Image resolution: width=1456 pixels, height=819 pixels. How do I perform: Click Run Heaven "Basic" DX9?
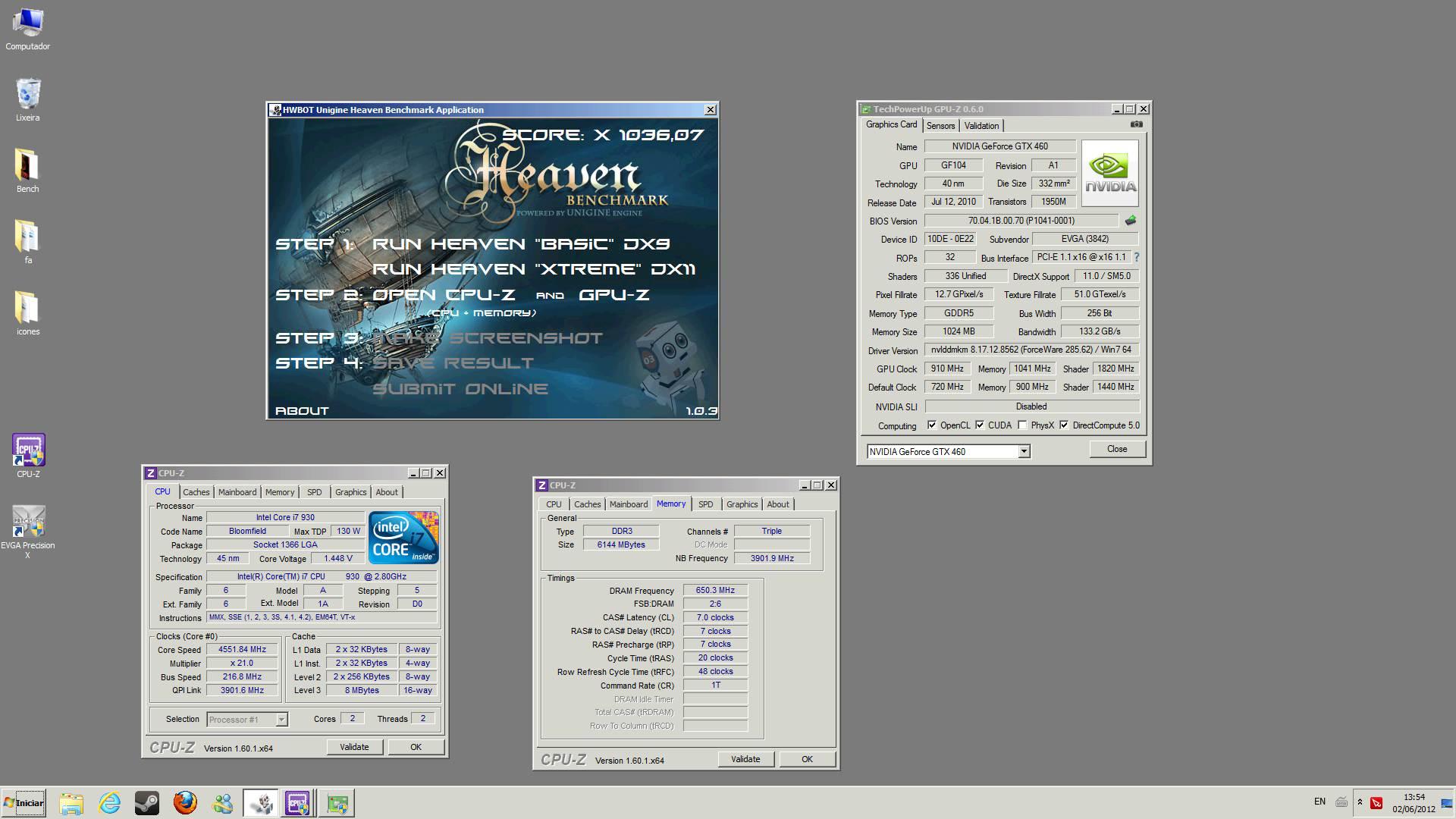pyautogui.click(x=521, y=244)
